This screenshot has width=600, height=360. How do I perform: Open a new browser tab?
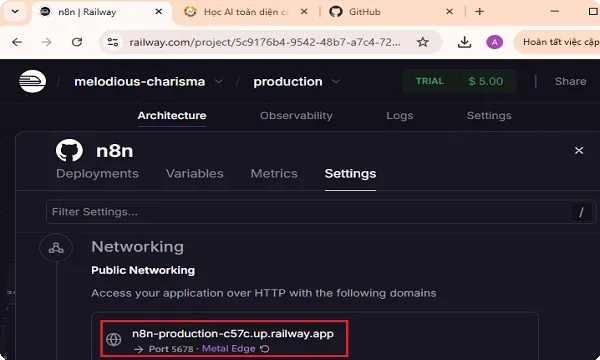pyautogui.click(x=479, y=12)
